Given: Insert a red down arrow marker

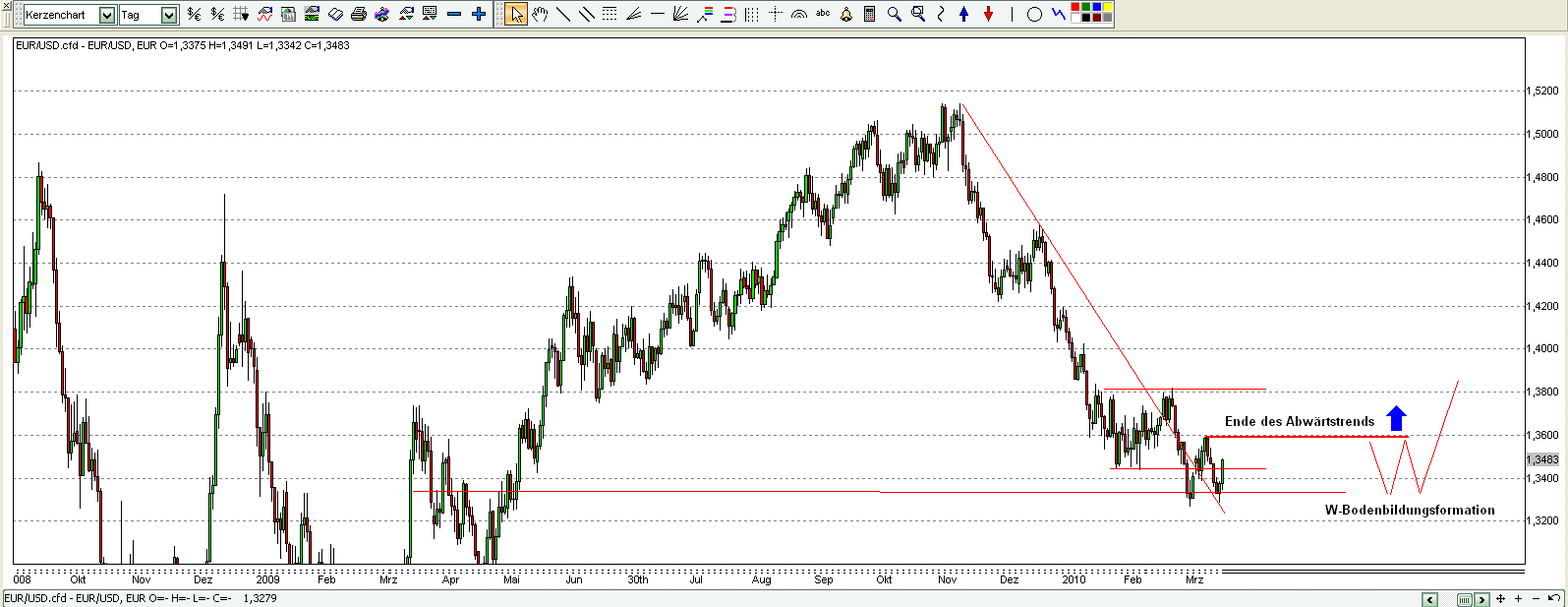Looking at the screenshot, I should click(988, 14).
